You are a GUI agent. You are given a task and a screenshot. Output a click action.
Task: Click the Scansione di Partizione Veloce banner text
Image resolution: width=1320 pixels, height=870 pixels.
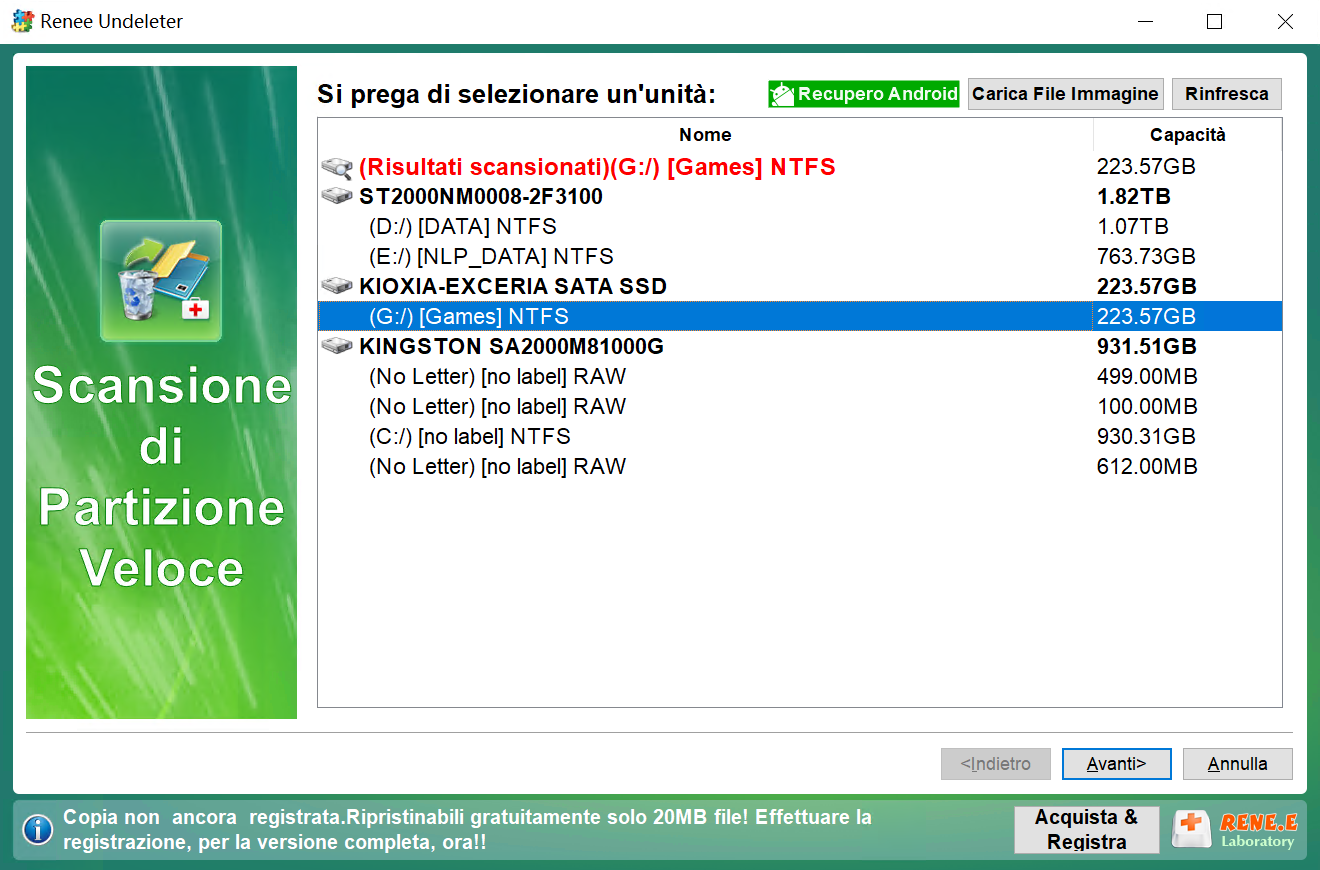(x=162, y=477)
